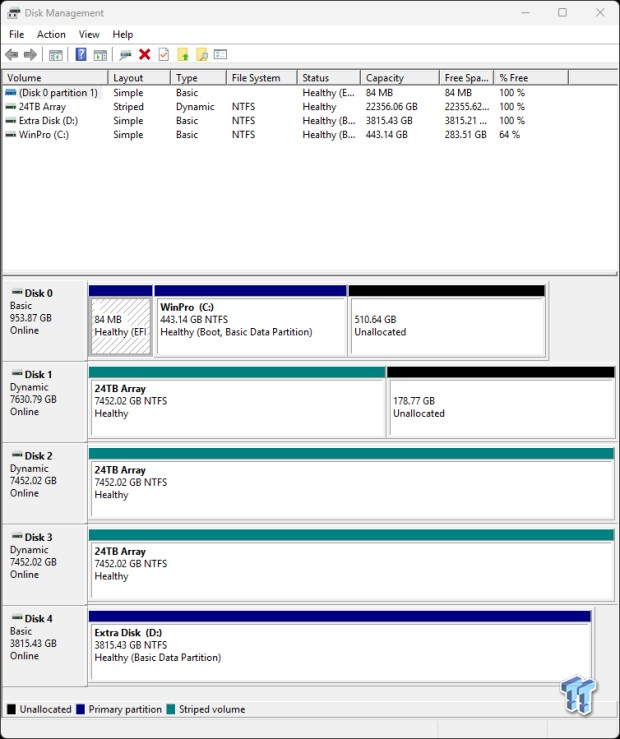
Task: Toggle the Show/Hide Action Pane icon
Action: [100, 55]
